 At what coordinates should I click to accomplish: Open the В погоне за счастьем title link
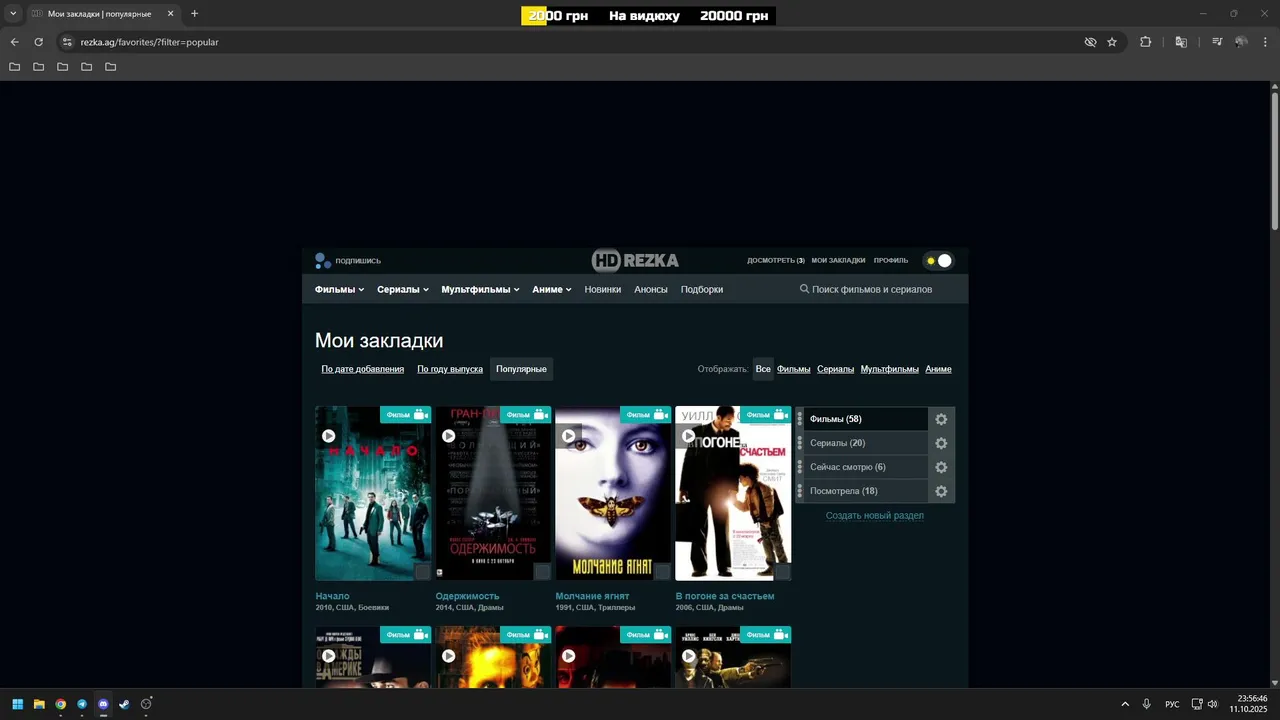725,596
